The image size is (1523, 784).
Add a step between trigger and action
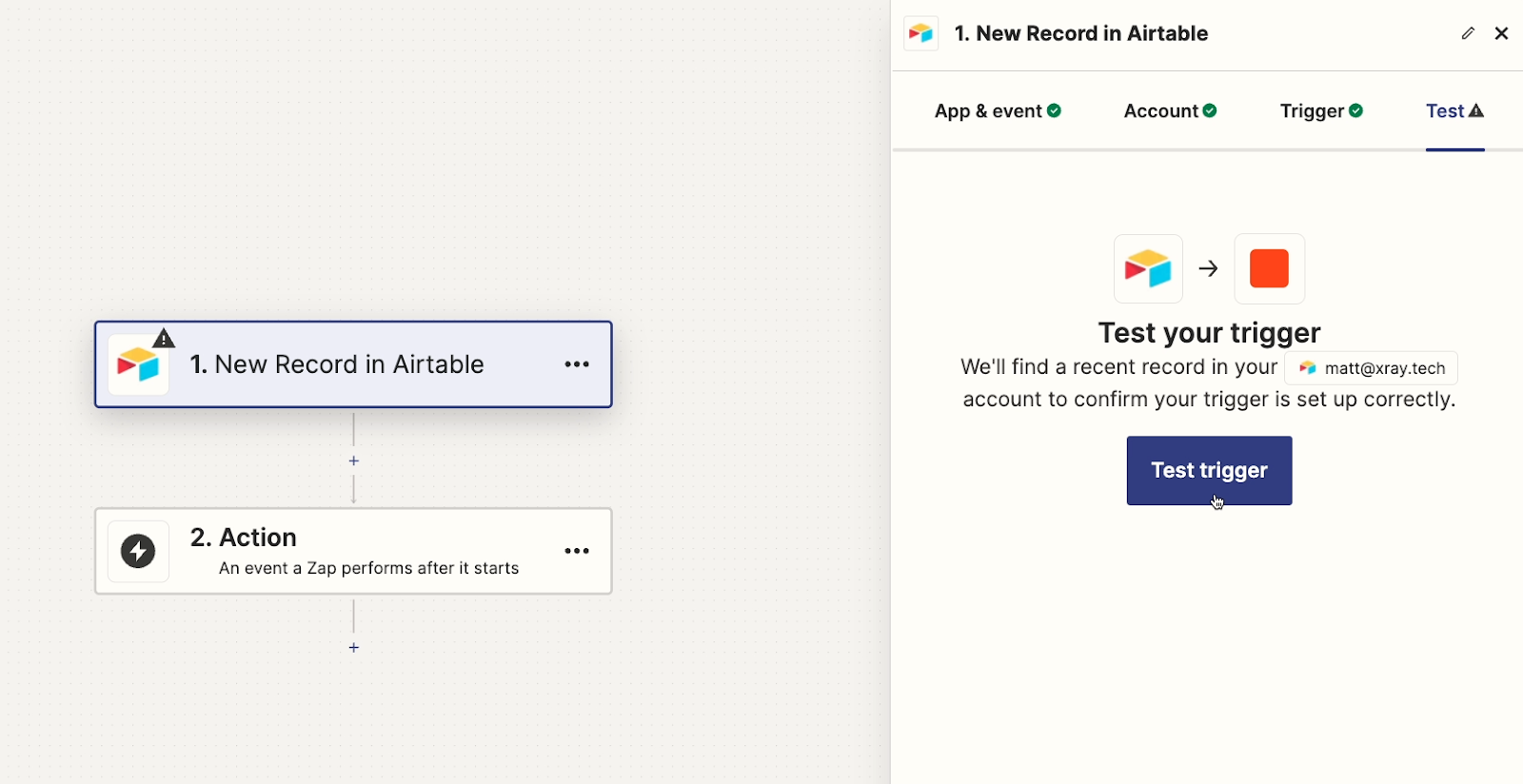[353, 461]
